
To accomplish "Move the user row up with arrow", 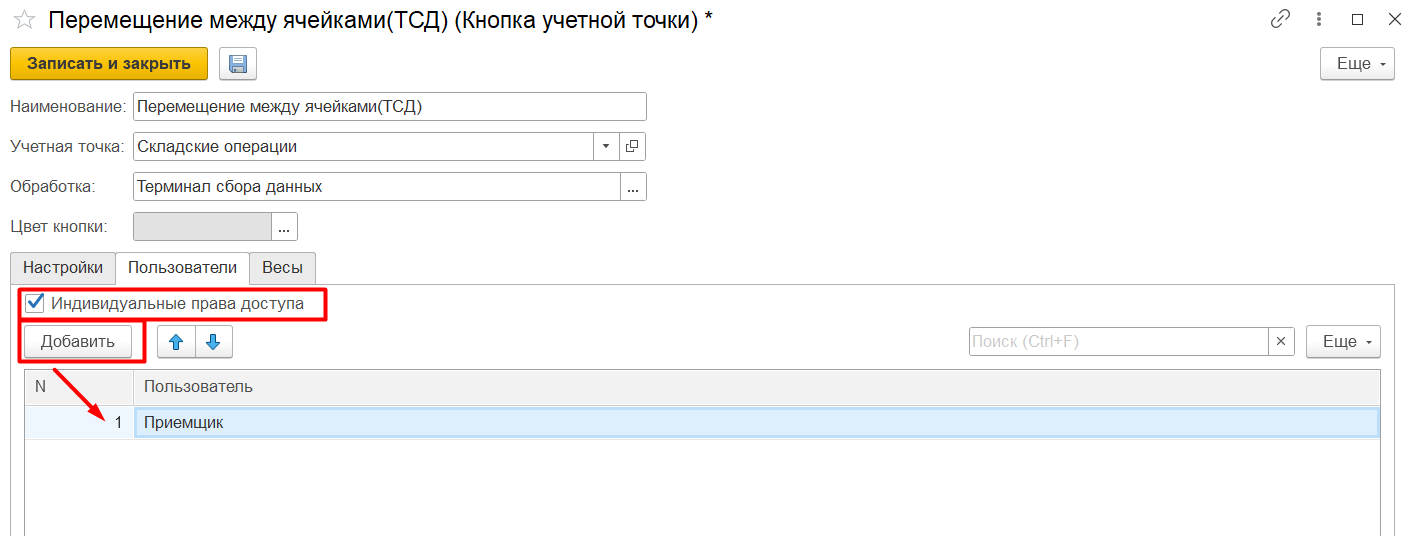I will pos(177,342).
